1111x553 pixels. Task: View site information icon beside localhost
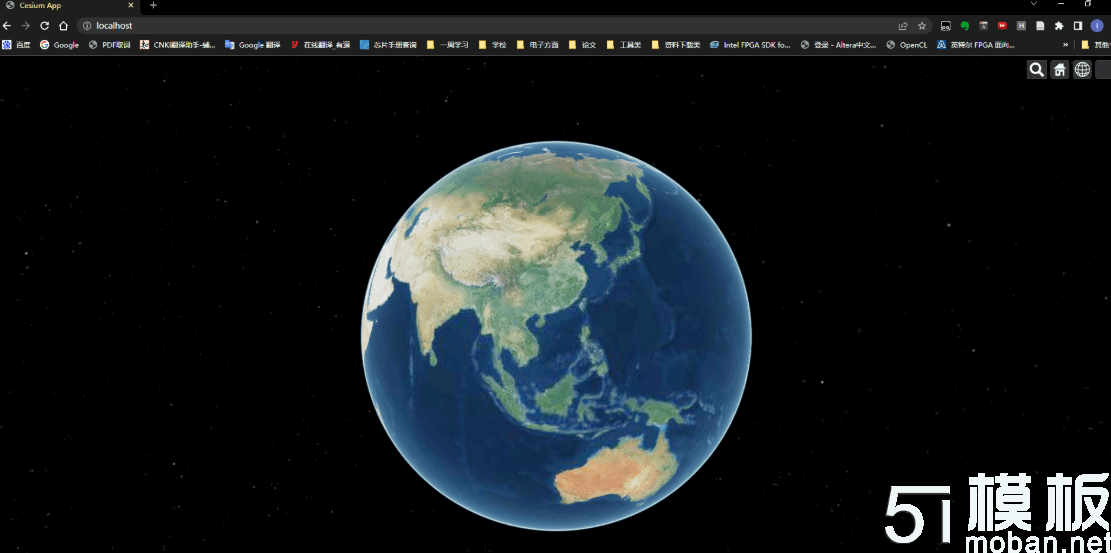coord(87,26)
